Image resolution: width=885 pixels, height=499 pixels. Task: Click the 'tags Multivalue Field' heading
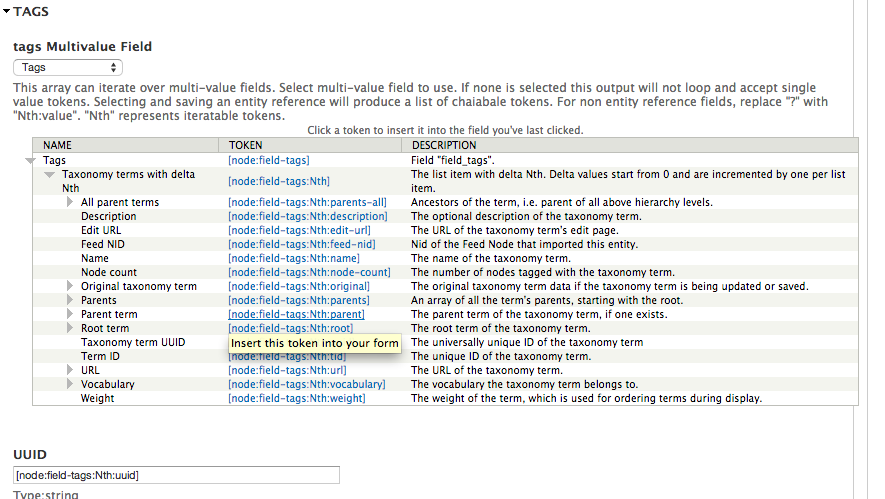82,46
